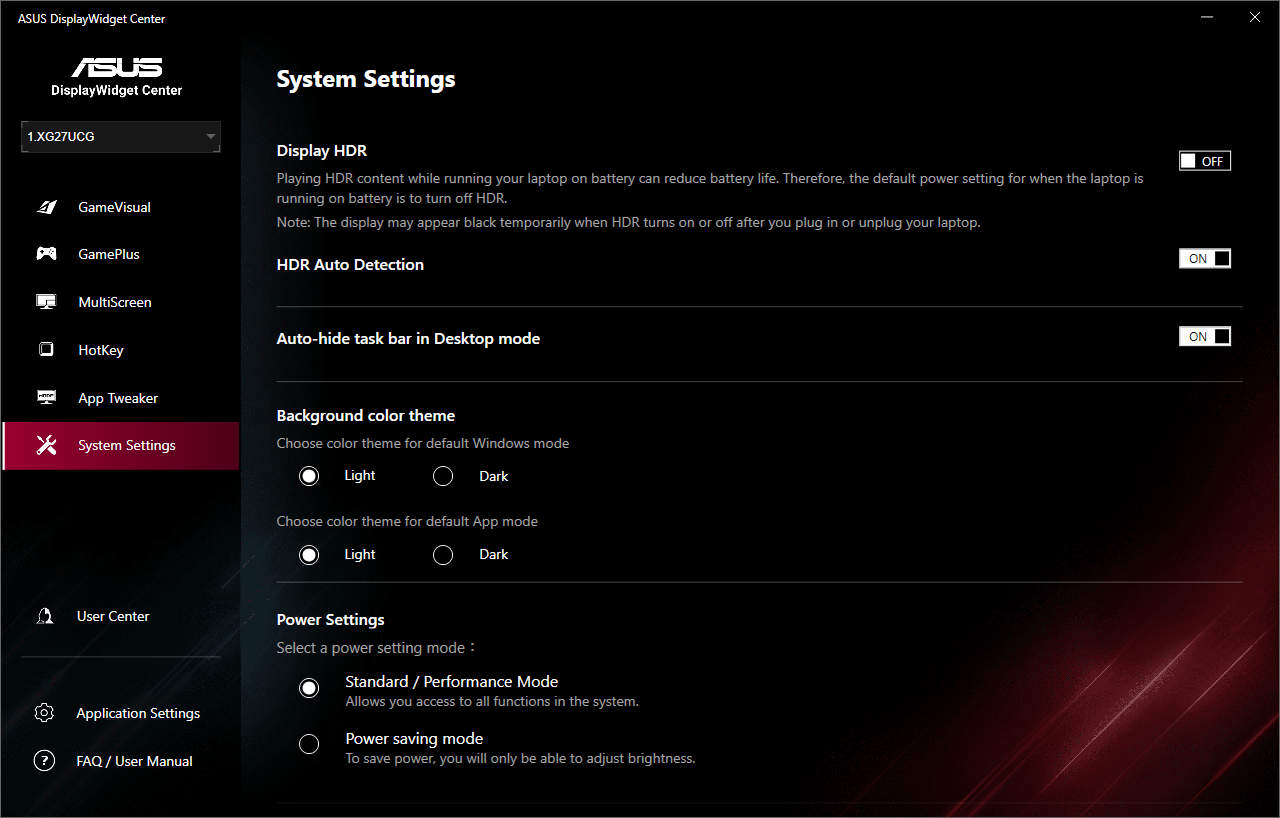Select the HotKey icon in sidebar
Viewport: 1280px width, 818px height.
point(46,350)
